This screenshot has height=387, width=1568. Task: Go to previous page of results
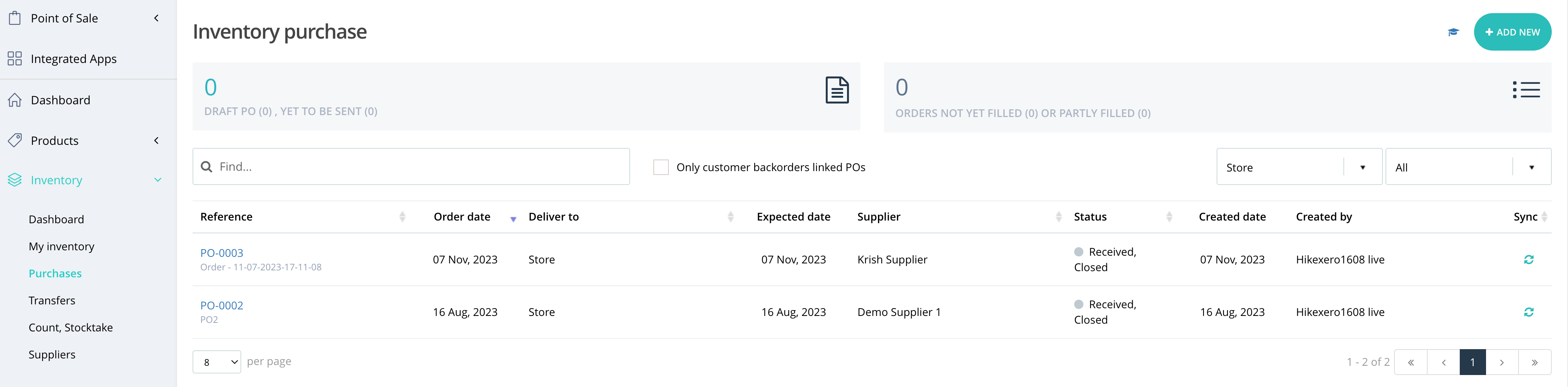point(1443,362)
